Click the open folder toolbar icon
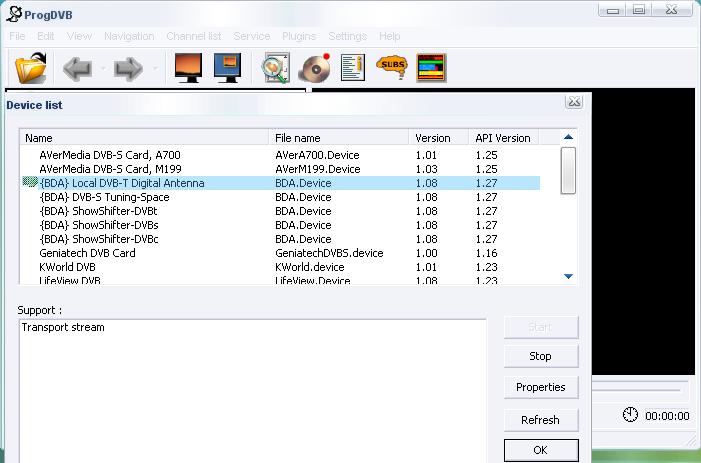The height and width of the screenshot is (463, 701). [31, 68]
